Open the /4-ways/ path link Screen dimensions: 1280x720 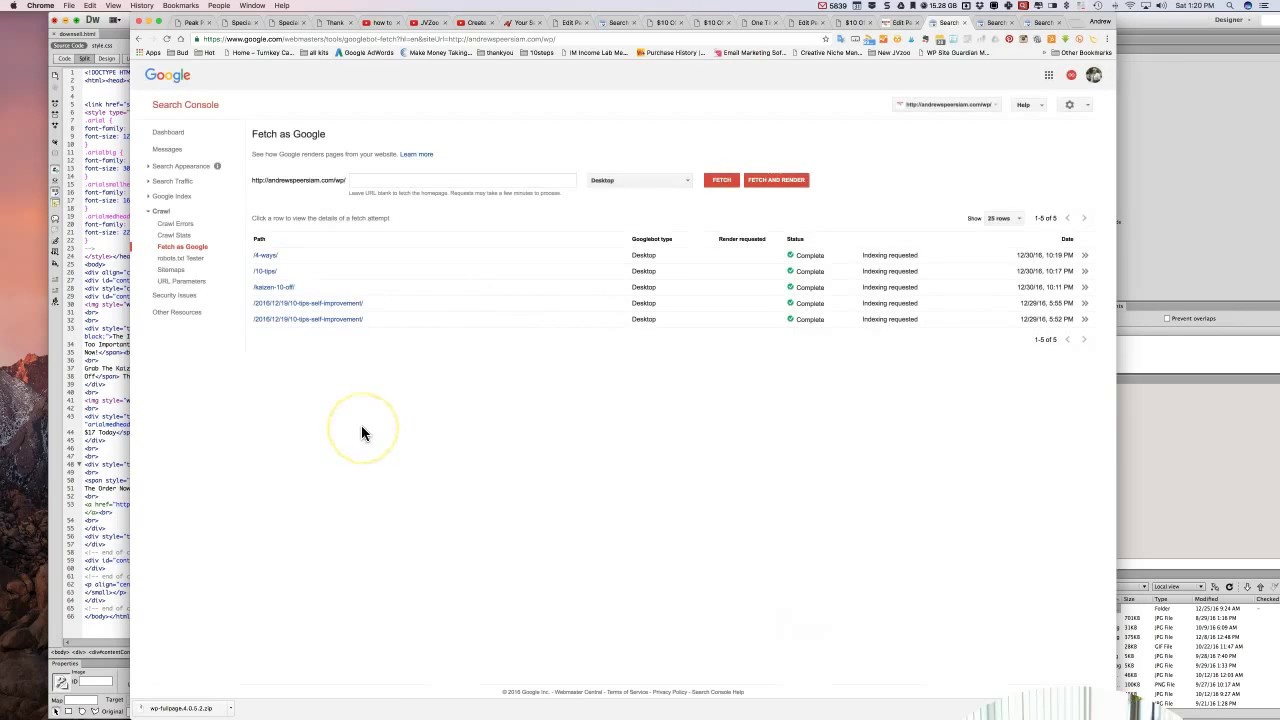[x=265, y=255]
